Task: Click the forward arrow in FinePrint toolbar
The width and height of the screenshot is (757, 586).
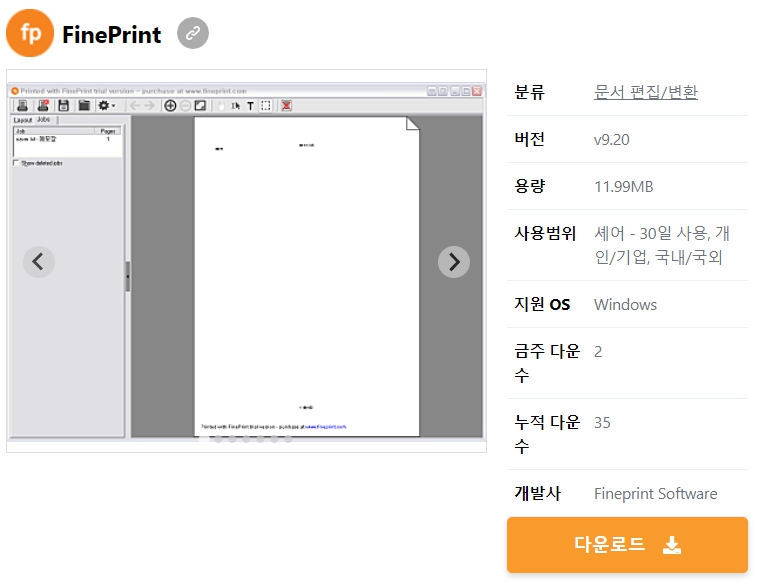Action: (150, 105)
